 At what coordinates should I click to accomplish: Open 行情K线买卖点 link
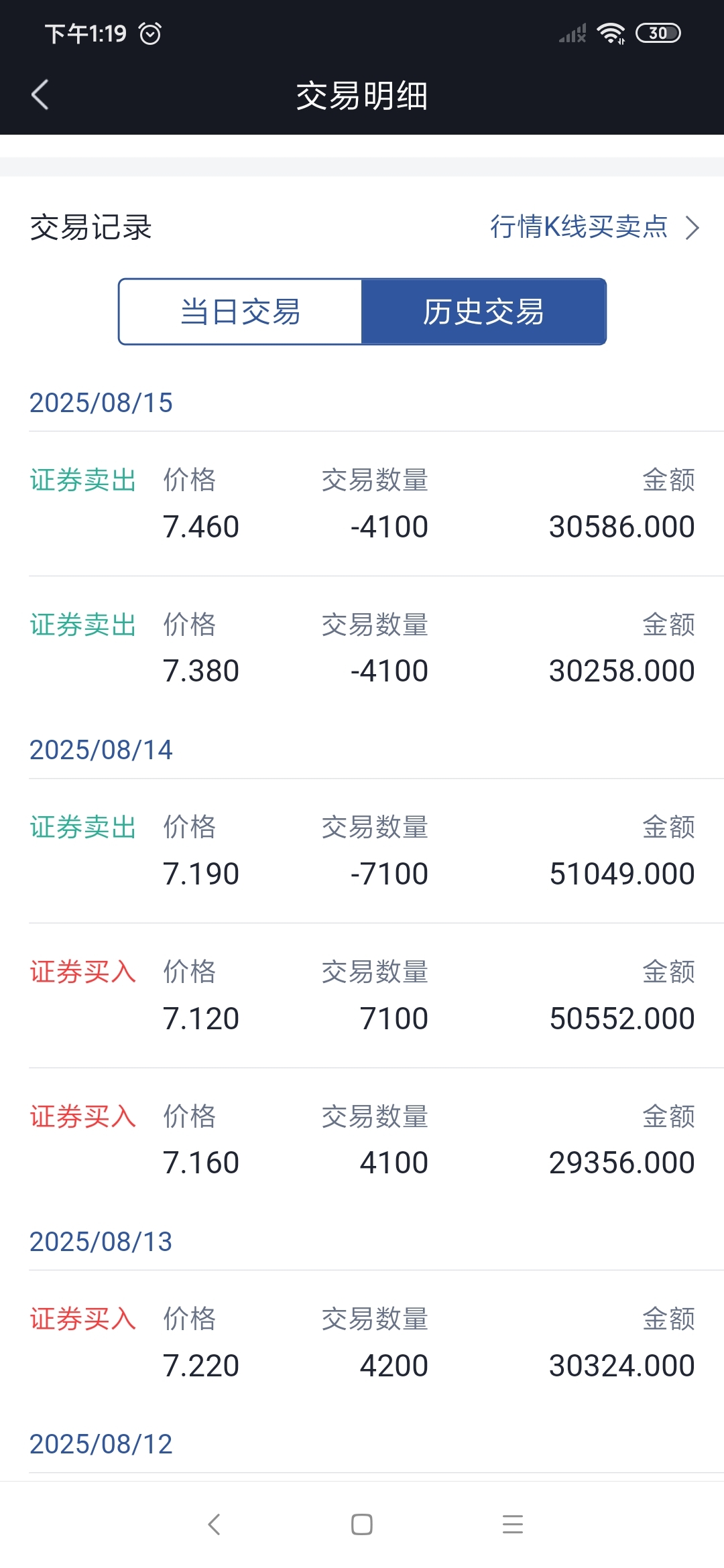pos(579,227)
